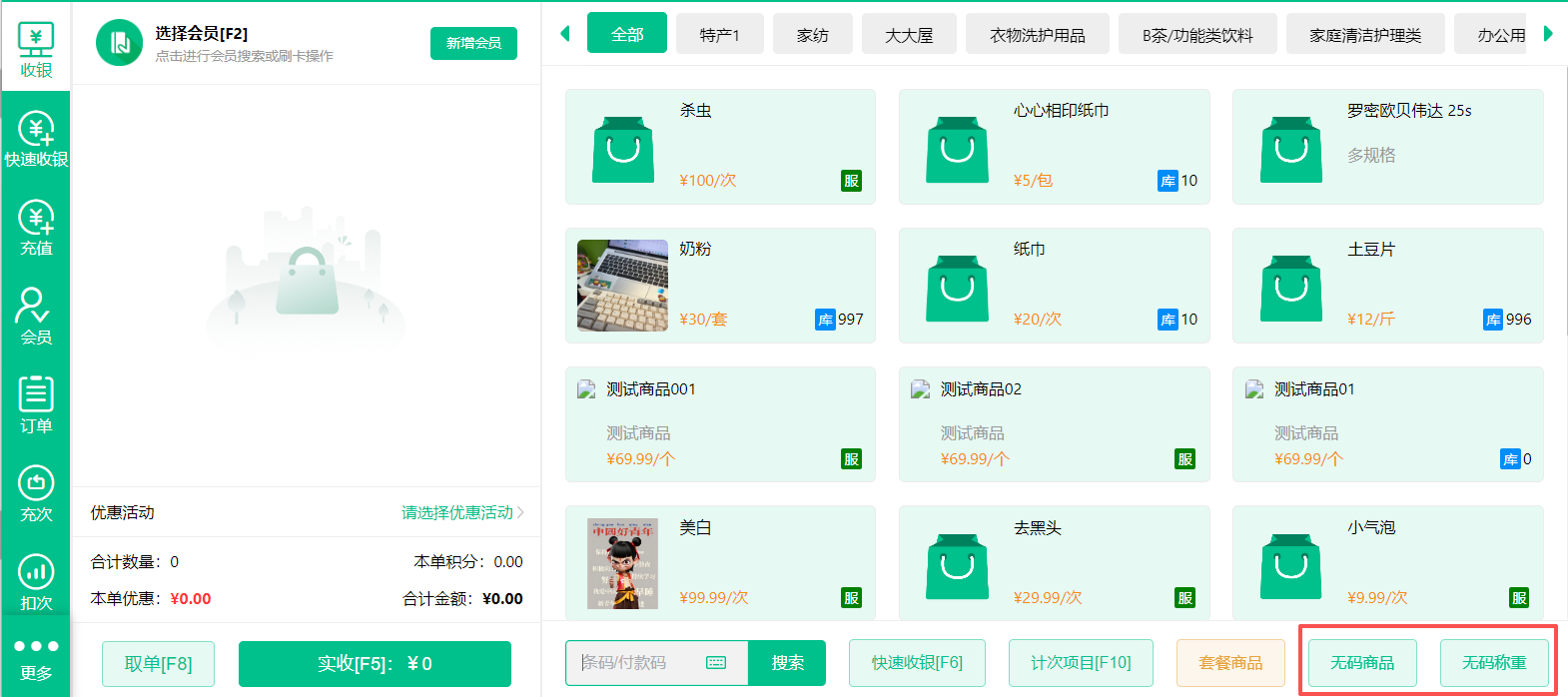Screen dimensions: 1568x697
Task: Expand 请选择优惠活动 promotion selector
Action: pos(462,512)
